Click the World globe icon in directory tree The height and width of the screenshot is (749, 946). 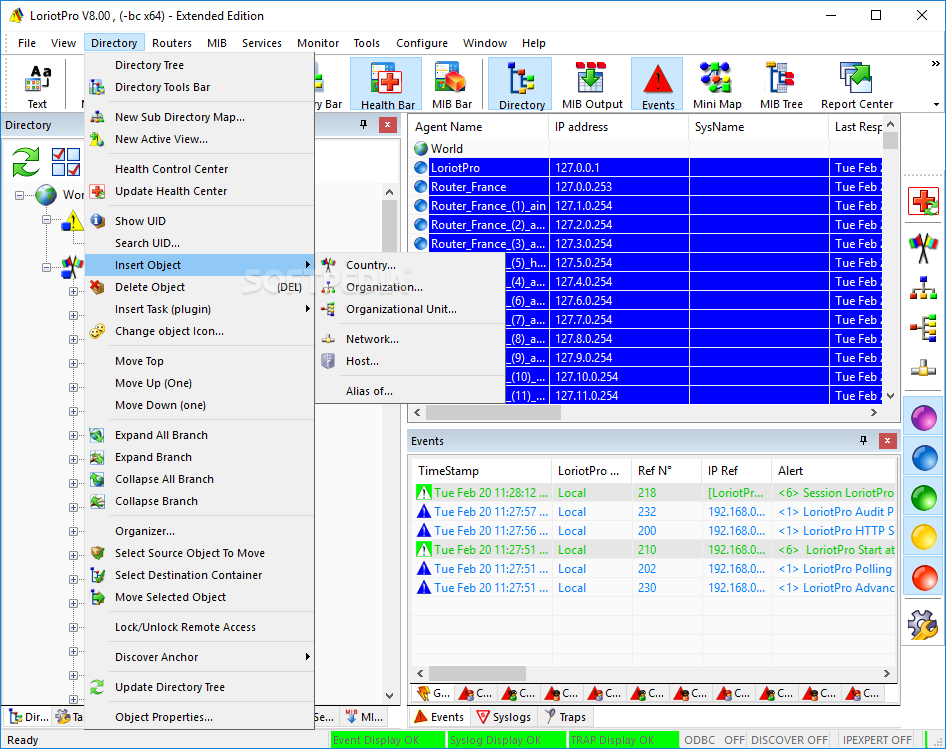click(x=46, y=195)
